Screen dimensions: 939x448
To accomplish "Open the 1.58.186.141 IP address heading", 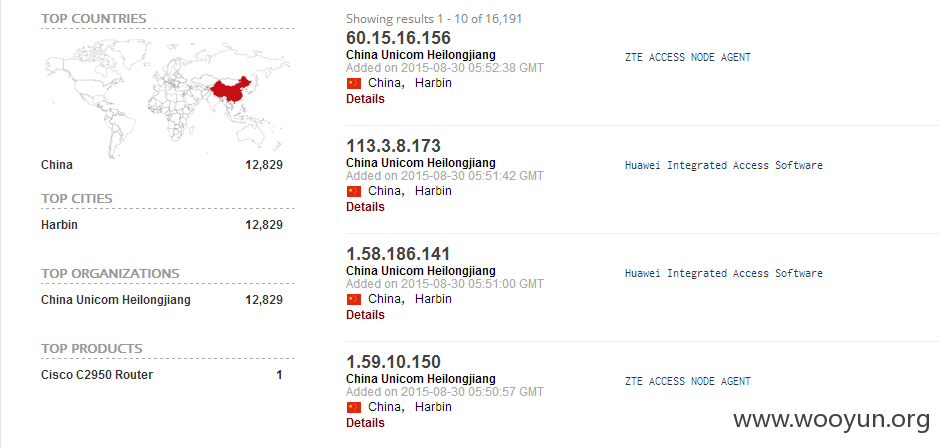I will pos(398,254).
